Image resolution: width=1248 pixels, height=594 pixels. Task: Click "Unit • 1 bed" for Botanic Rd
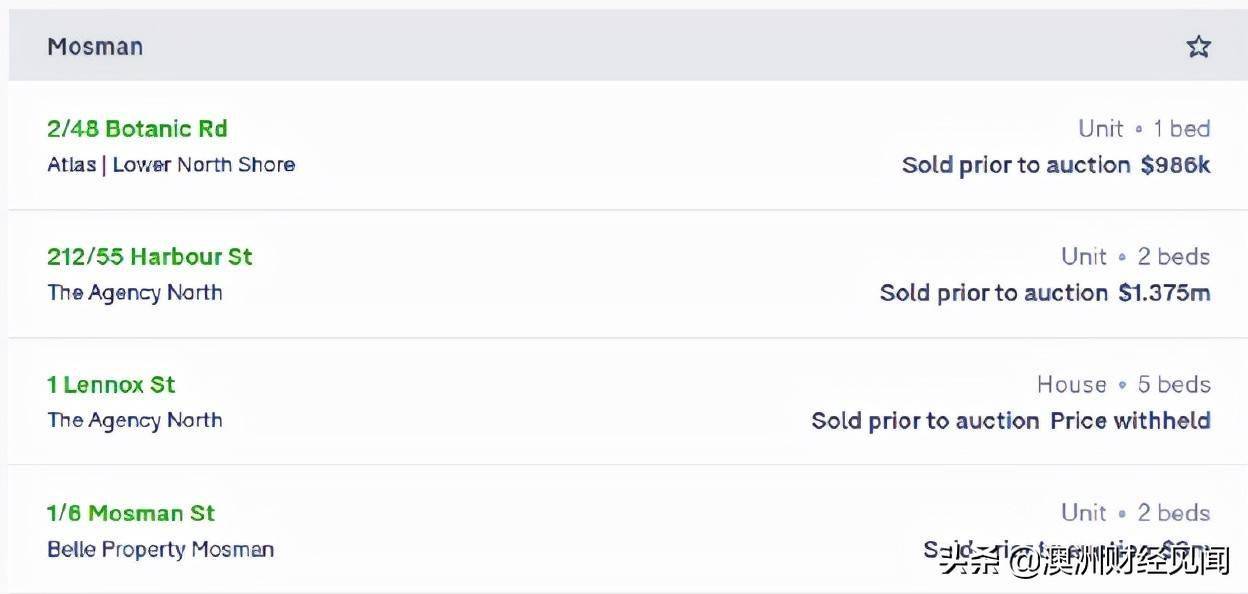click(1144, 129)
